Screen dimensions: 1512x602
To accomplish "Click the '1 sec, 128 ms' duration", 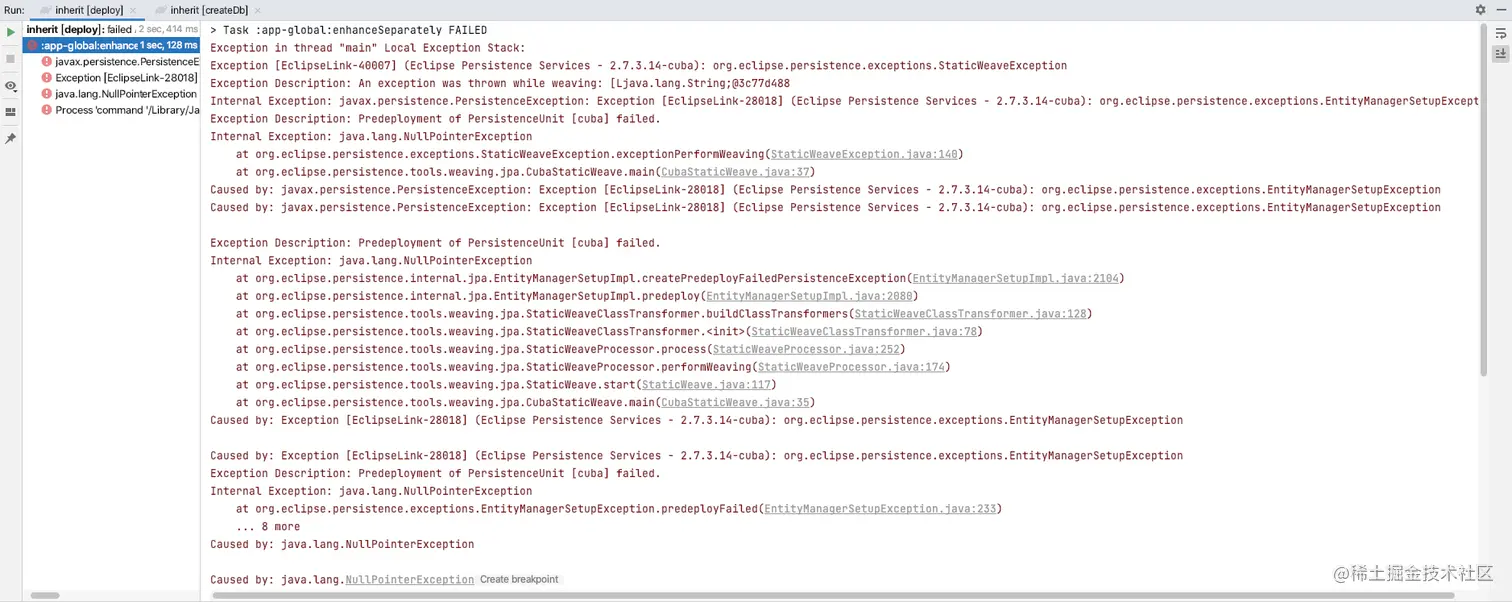I will (x=169, y=46).
